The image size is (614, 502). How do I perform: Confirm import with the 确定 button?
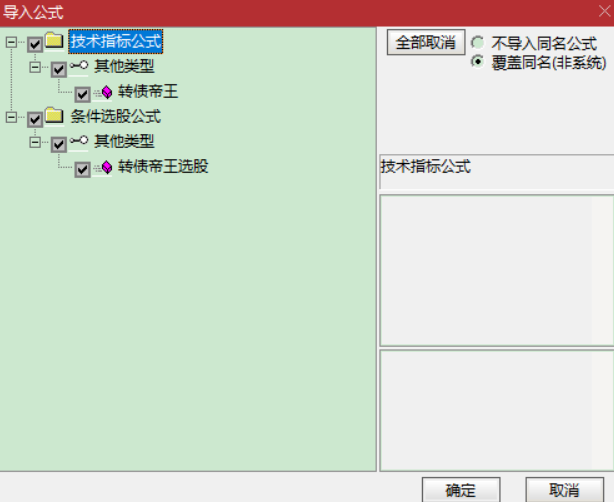[461, 489]
